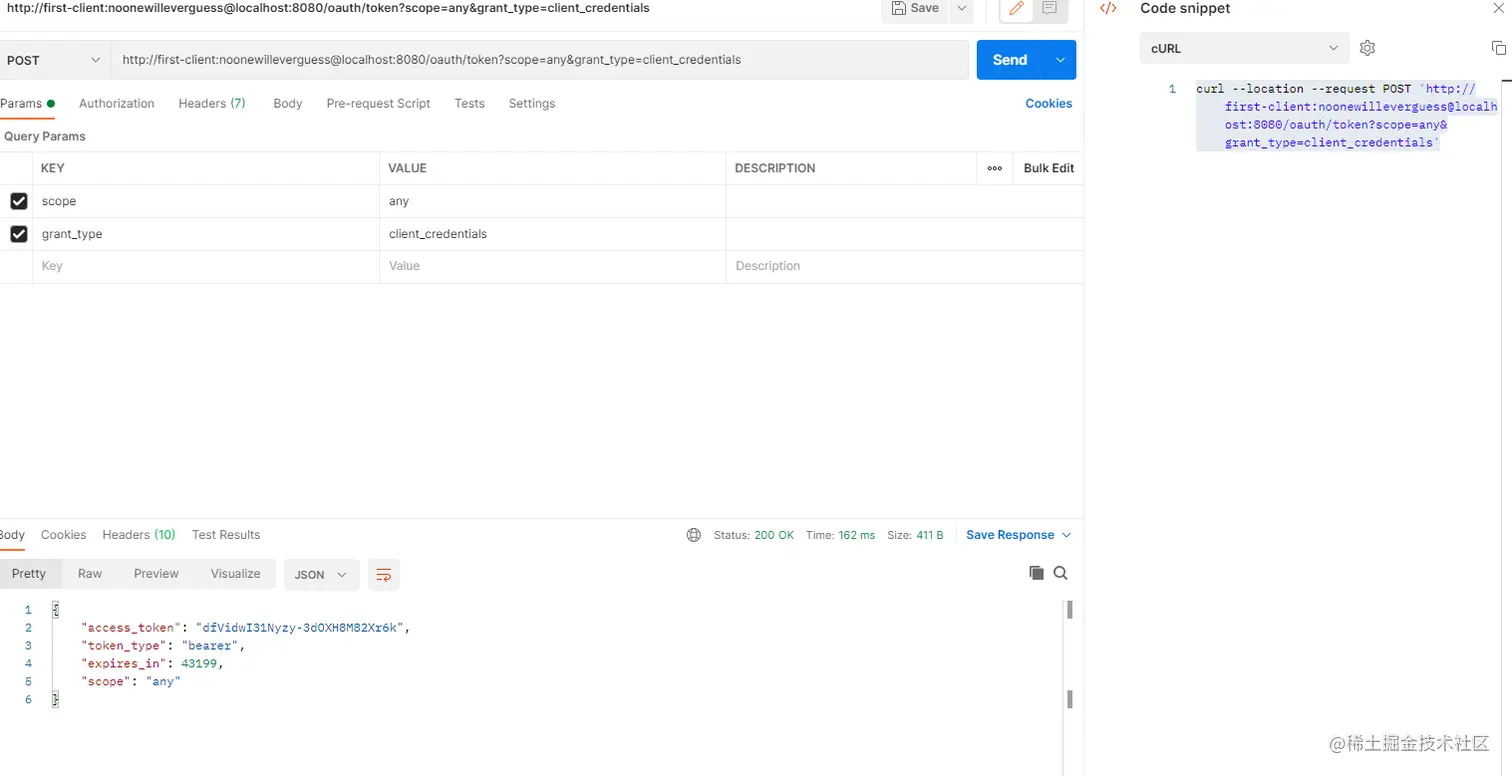This screenshot has width=1512, height=776.
Task: Select the Pretty view mode
Action: 29,574
